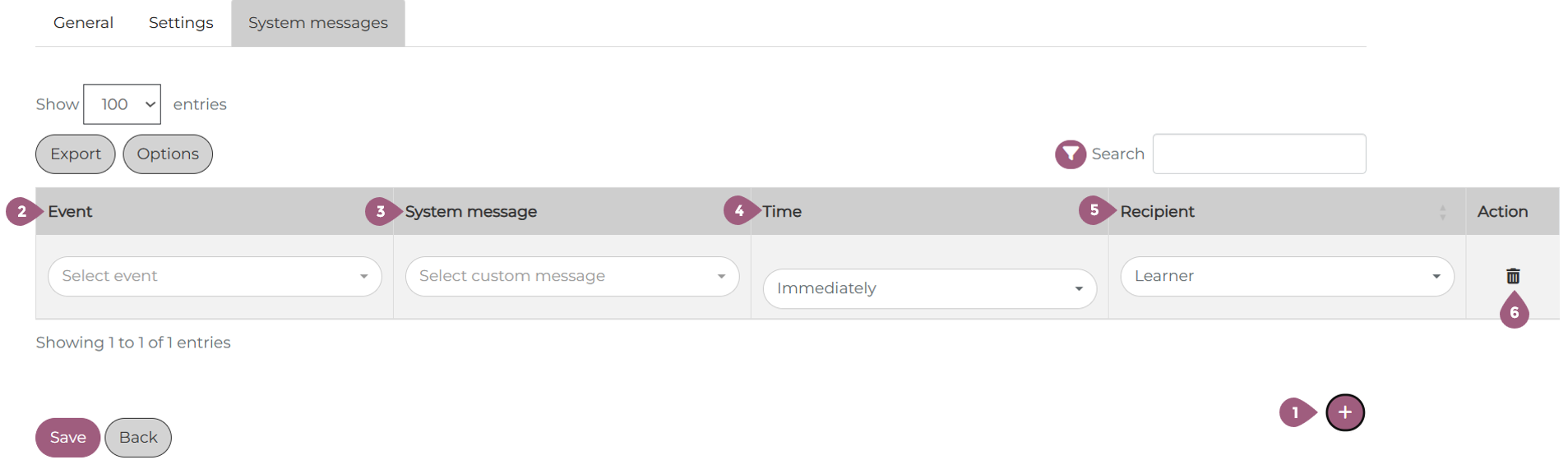The height and width of the screenshot is (469, 1568).
Task: Change the show entries count dropdown
Action: [x=122, y=104]
